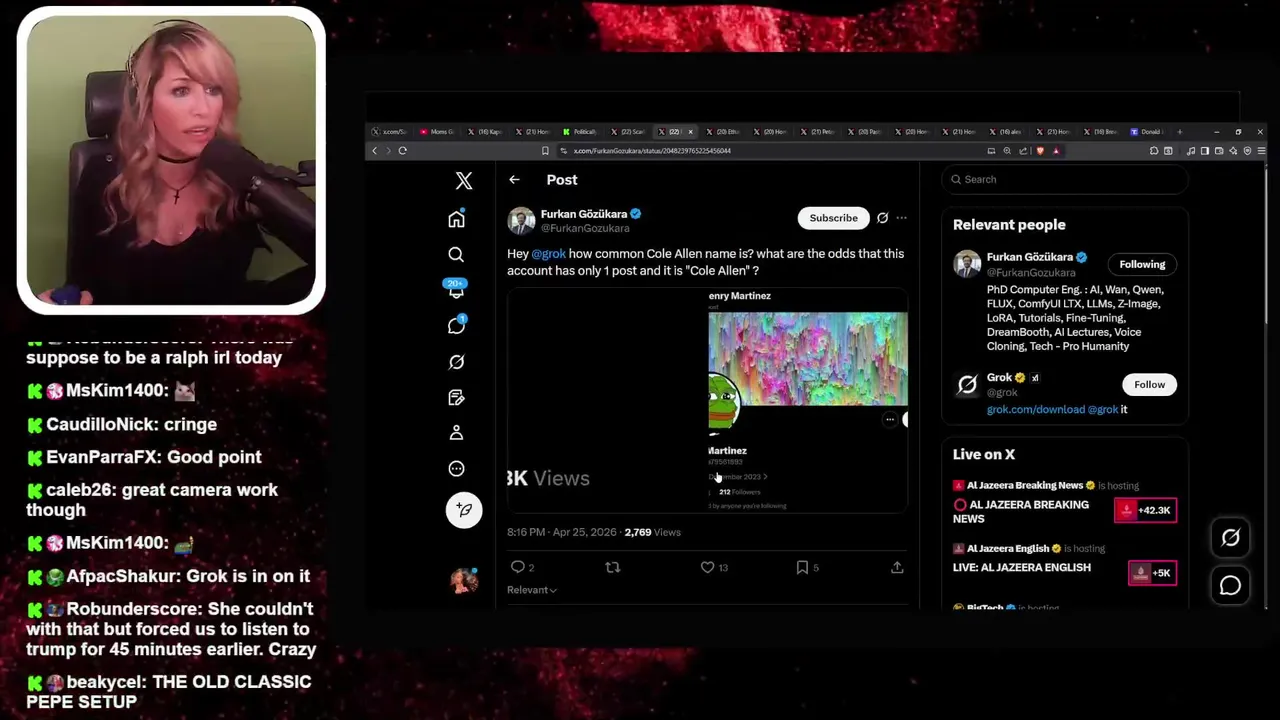Click chat message 'AfpacShakur: Grok is in on it'
Viewport: 1280px width, 720px height.
click(168, 576)
